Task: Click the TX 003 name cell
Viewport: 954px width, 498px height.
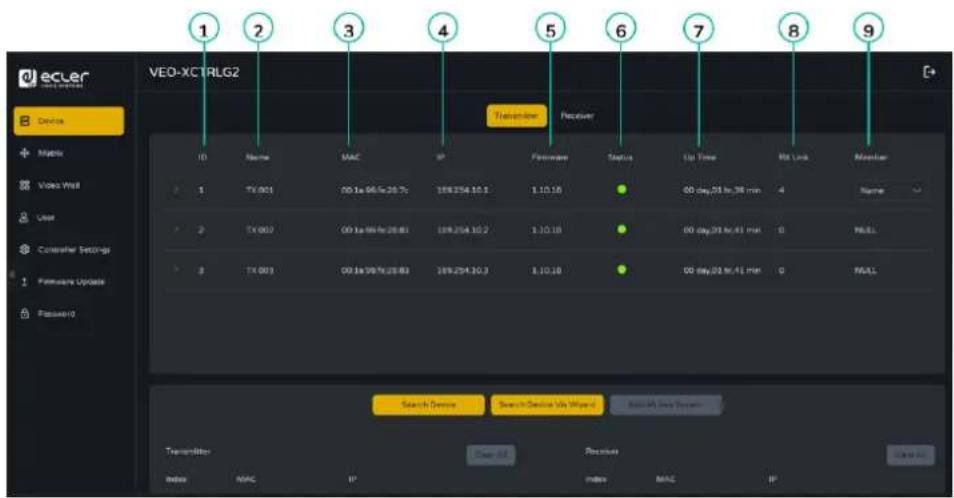Action: coord(260,271)
